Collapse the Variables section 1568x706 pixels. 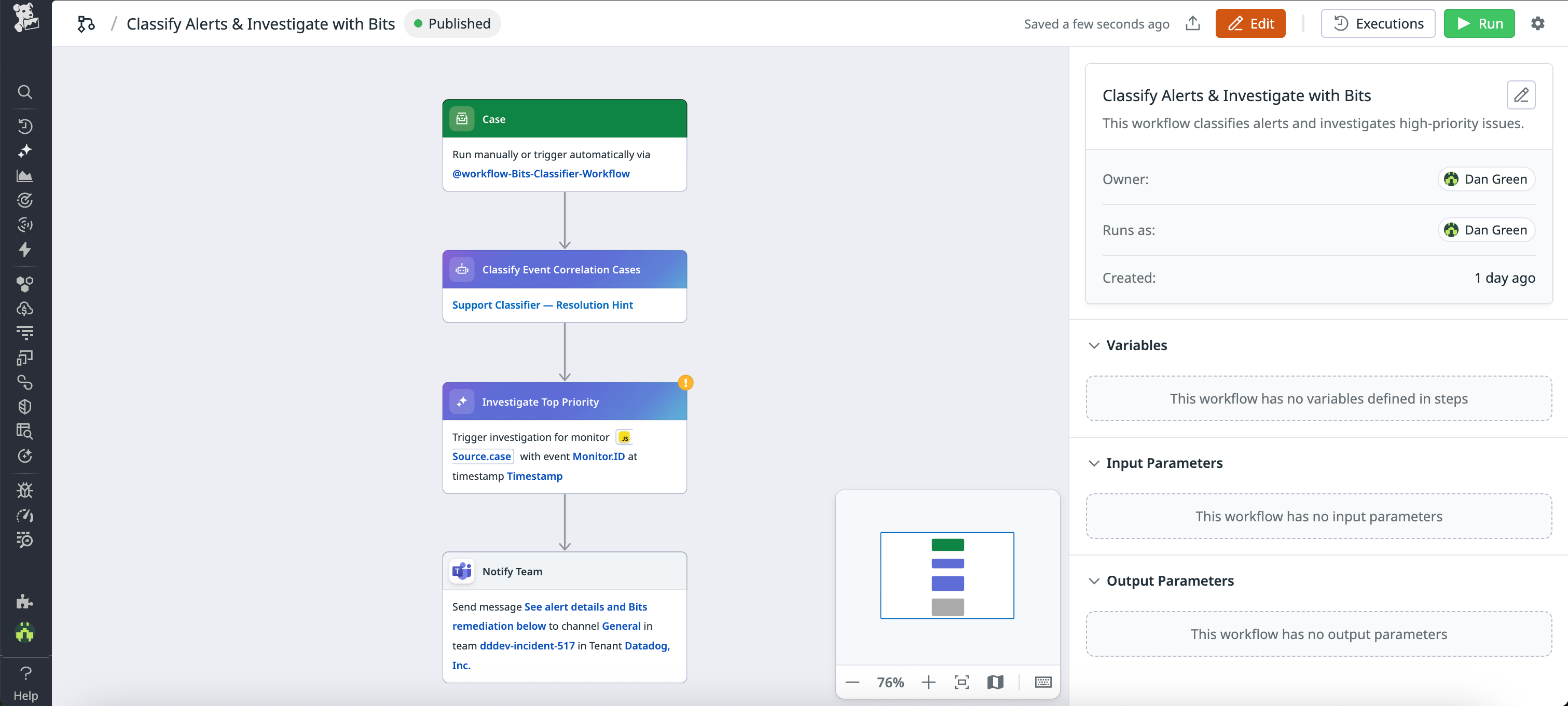tap(1094, 345)
